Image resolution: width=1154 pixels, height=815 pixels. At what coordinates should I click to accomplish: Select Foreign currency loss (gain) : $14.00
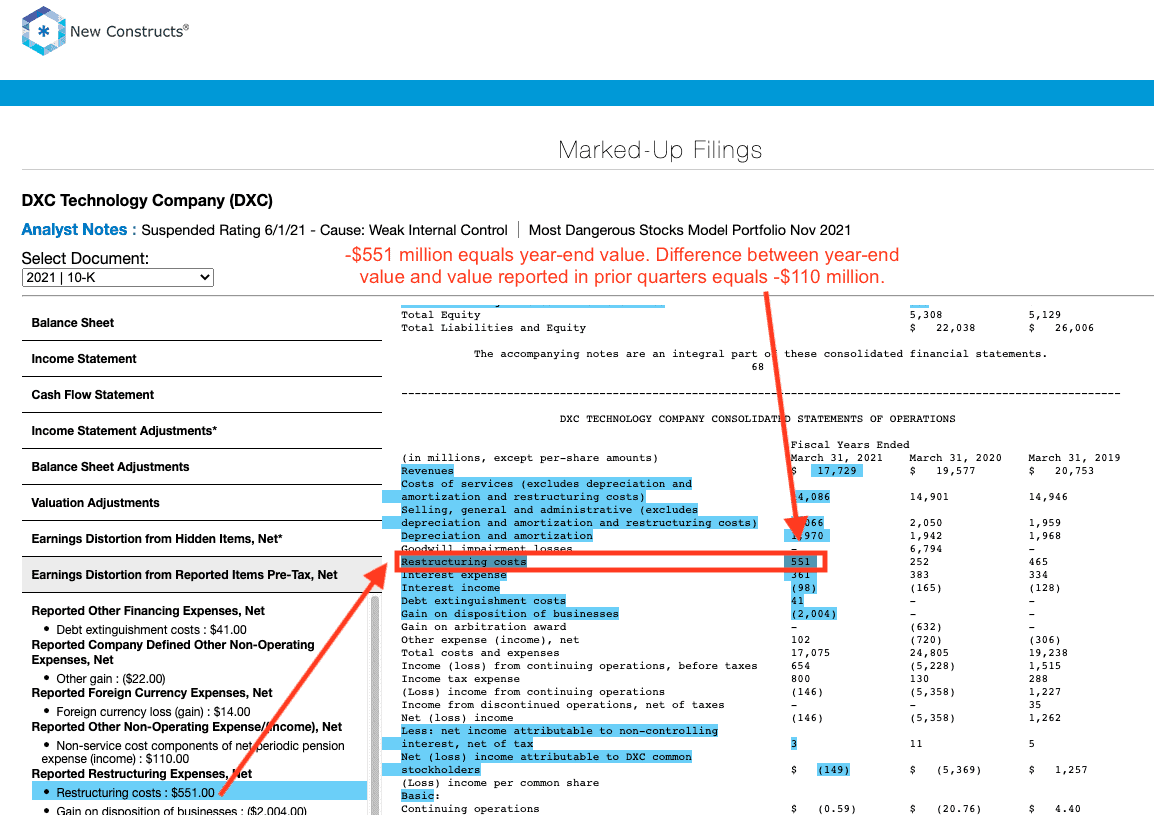pos(153,712)
